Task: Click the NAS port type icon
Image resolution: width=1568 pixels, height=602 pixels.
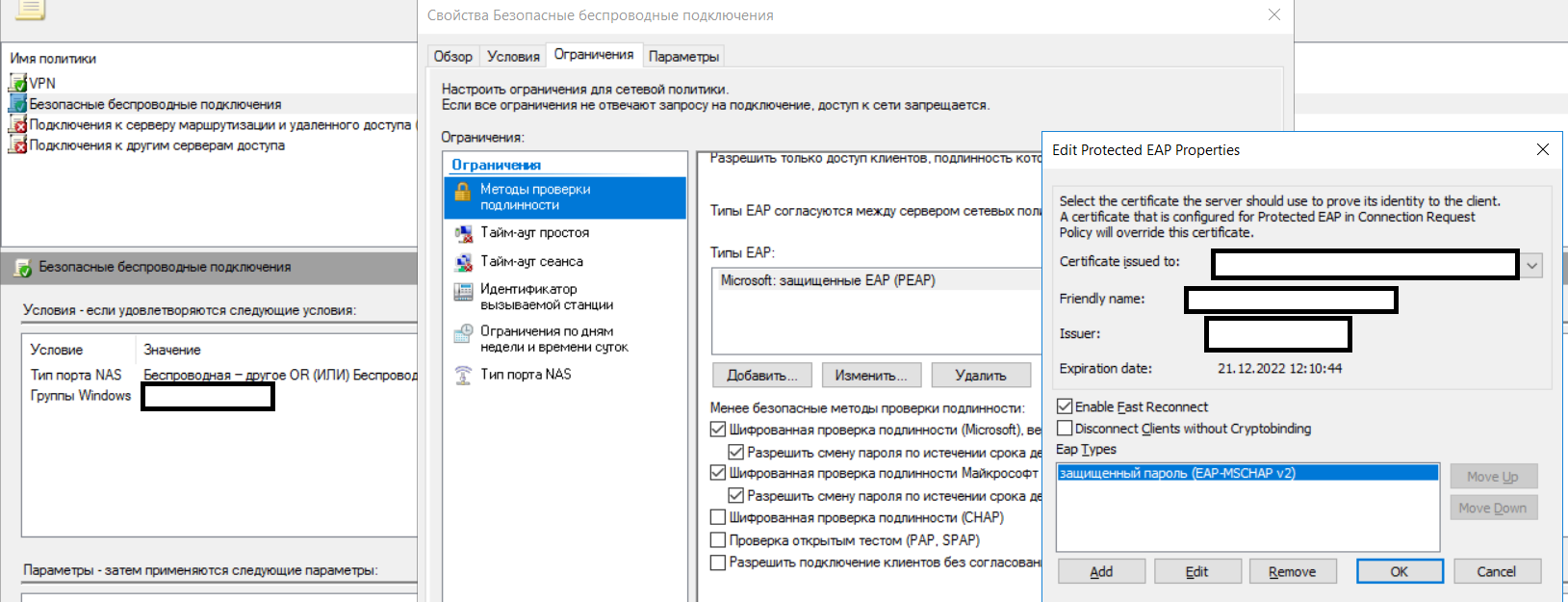Action: [463, 375]
